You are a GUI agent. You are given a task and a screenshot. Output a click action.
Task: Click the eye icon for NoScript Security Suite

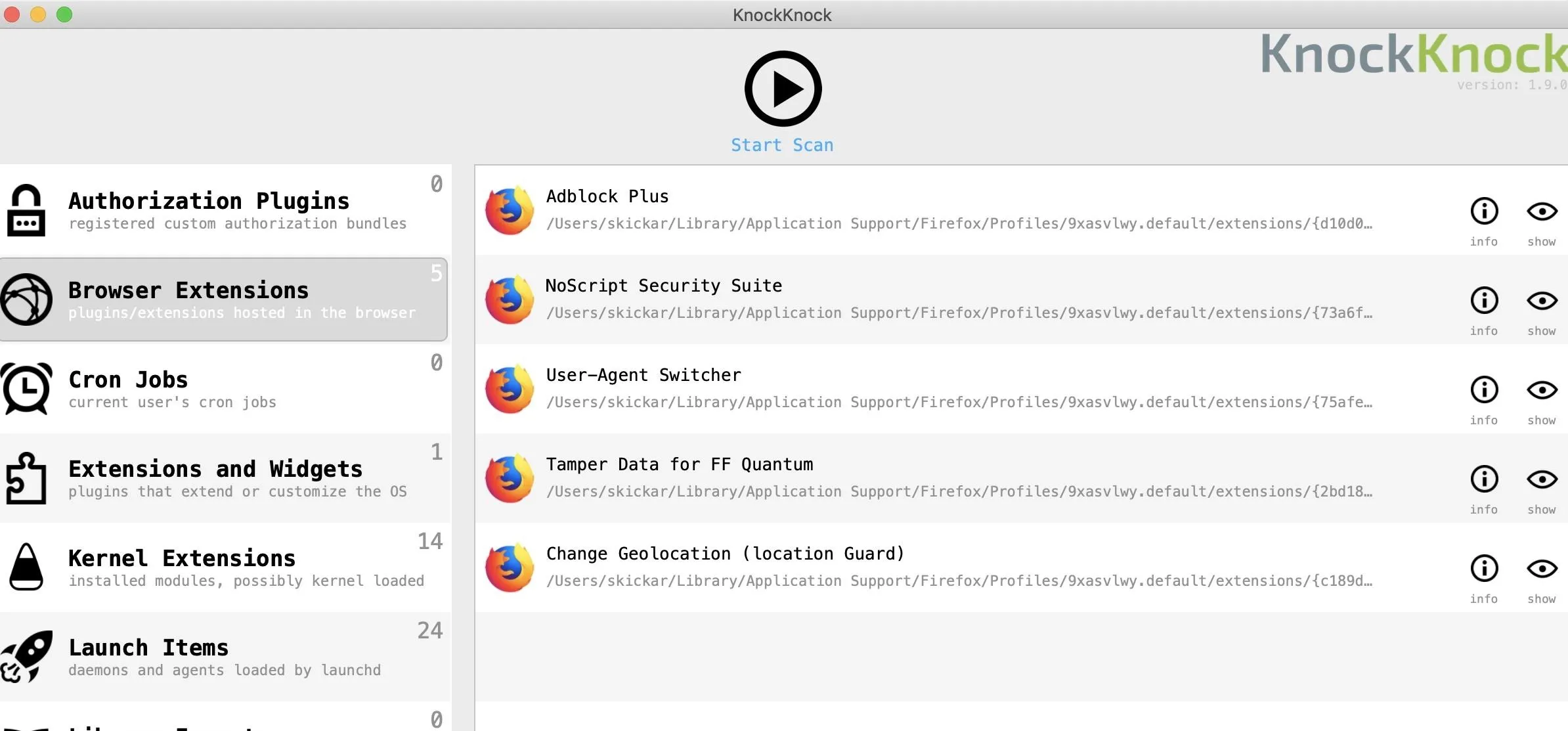(x=1542, y=301)
